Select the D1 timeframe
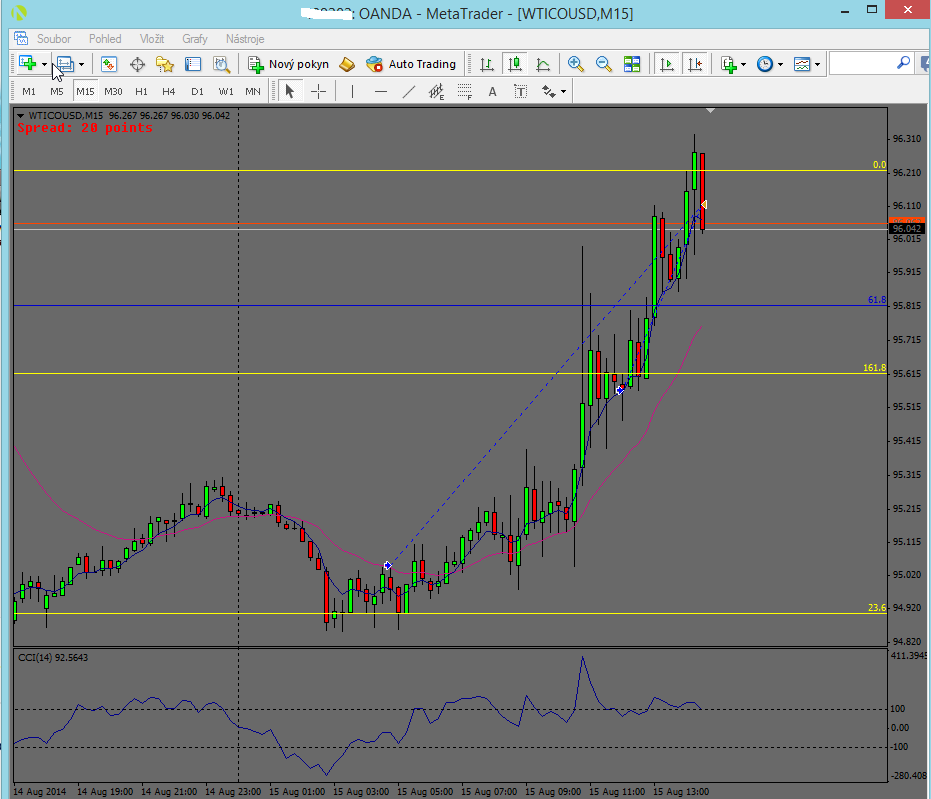 197,91
